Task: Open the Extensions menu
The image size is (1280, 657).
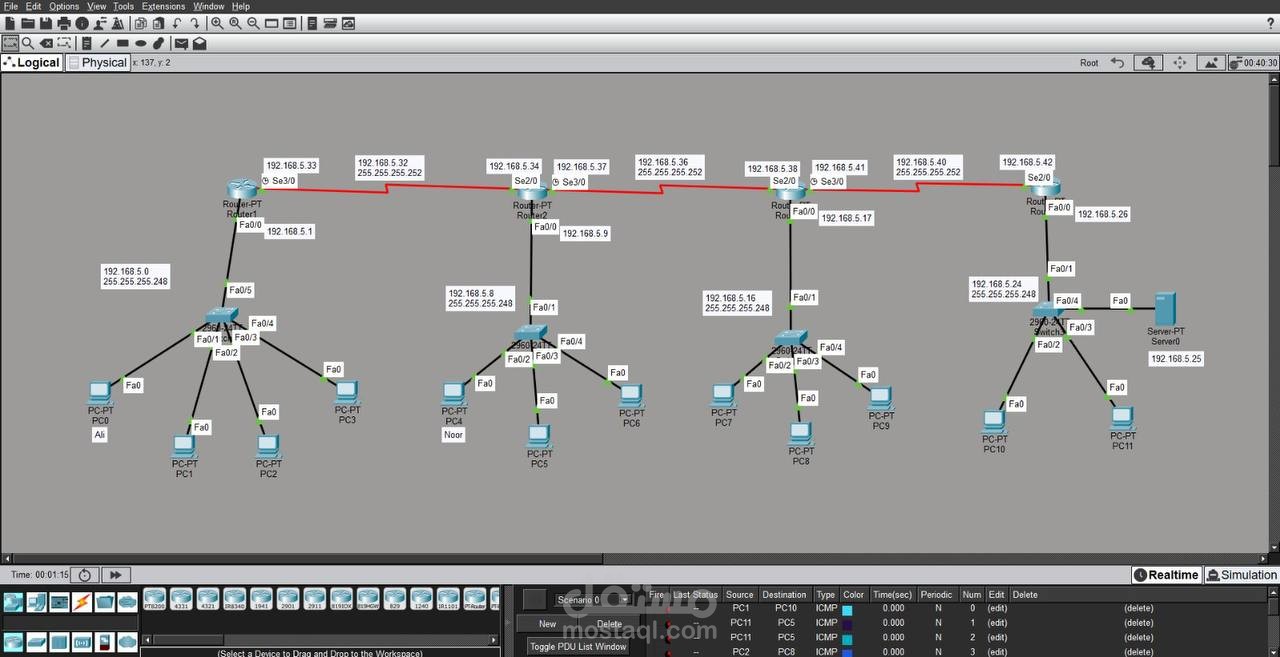Action: coord(162,6)
